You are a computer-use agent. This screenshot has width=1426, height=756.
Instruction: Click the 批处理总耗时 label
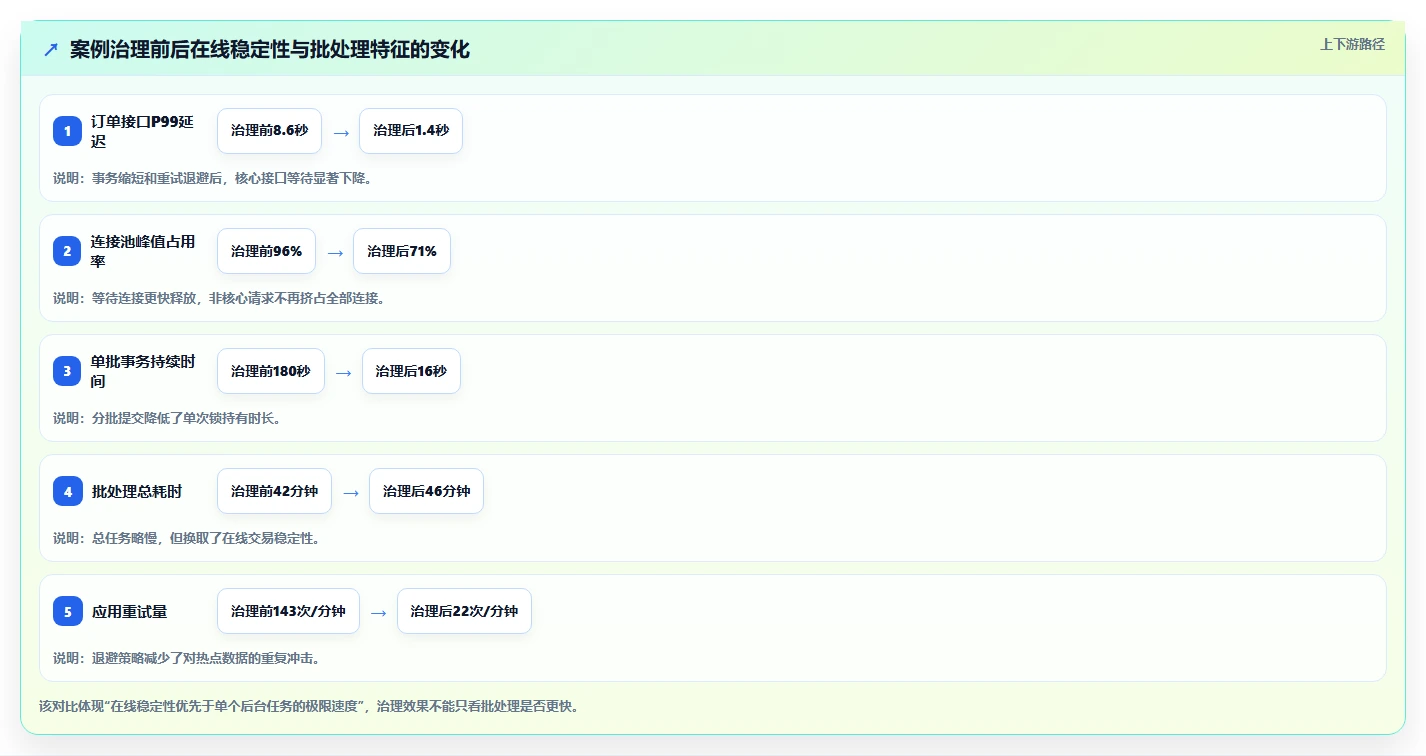(x=136, y=491)
